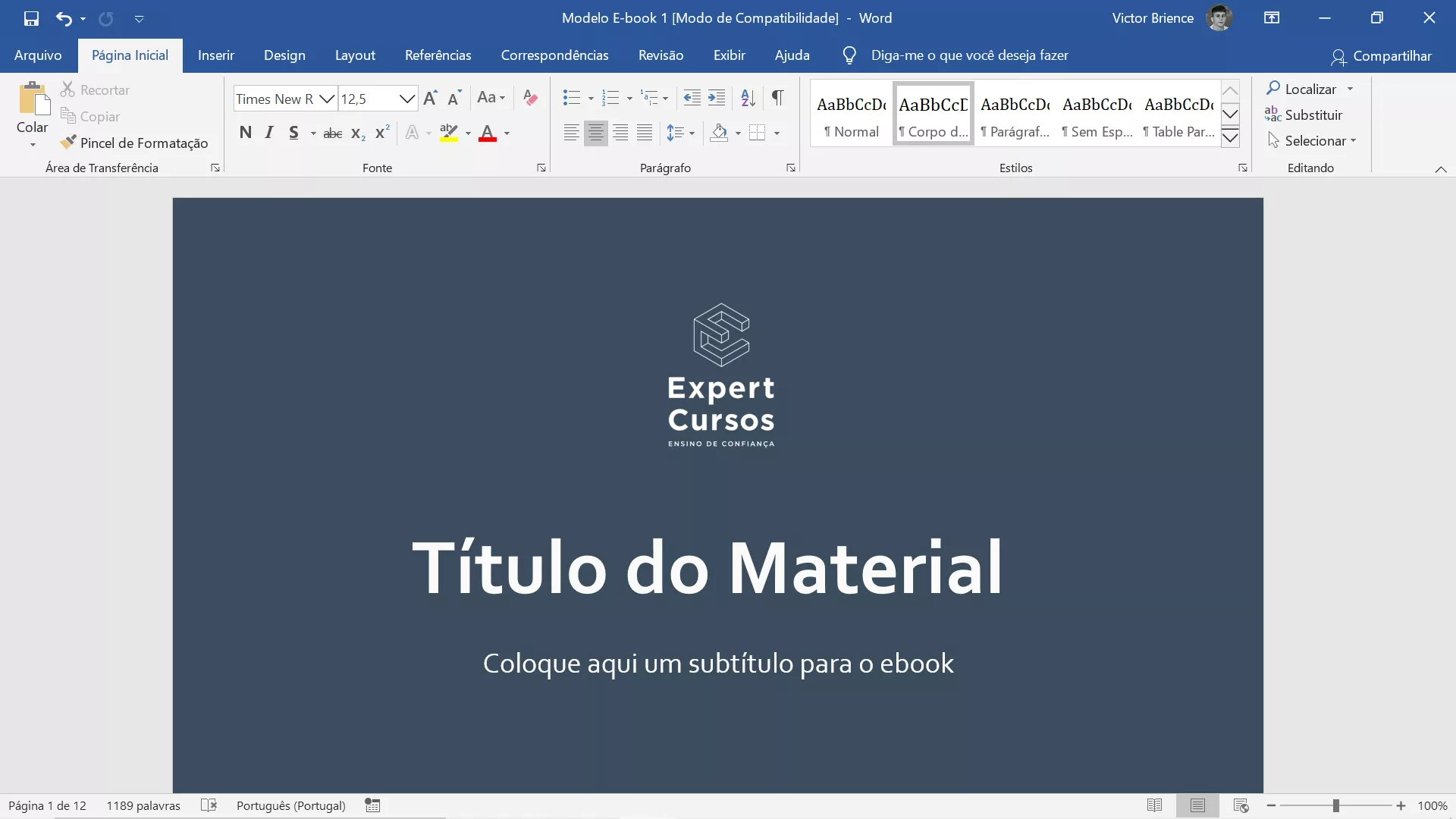Click the Subscript X2 icon
The height and width of the screenshot is (819, 1456).
(x=358, y=133)
